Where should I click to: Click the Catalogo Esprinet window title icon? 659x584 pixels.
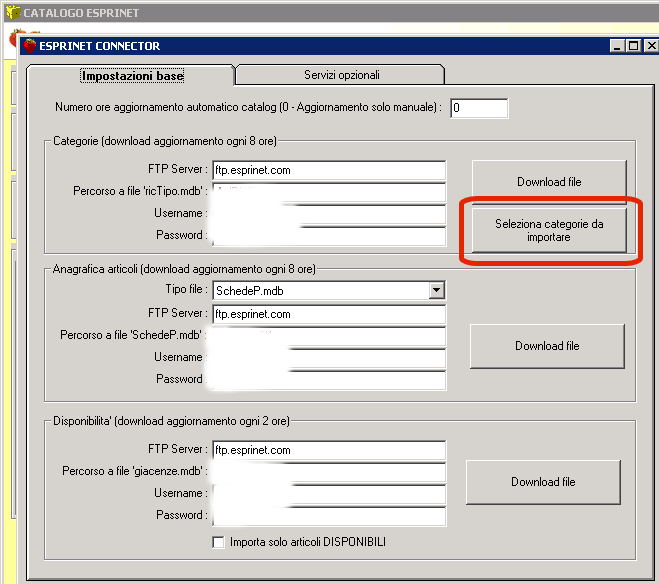point(13,12)
